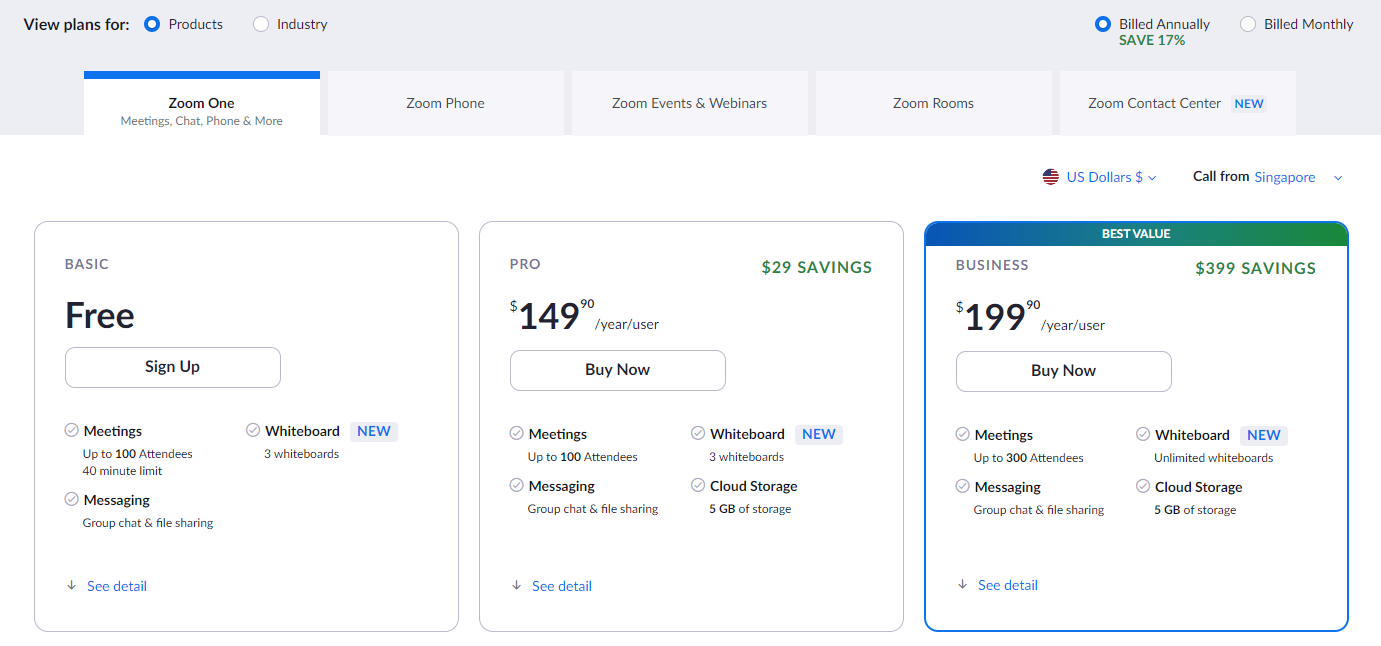The height and width of the screenshot is (646, 1381).
Task: Click '40 minute limit' text
Action: coord(122,471)
